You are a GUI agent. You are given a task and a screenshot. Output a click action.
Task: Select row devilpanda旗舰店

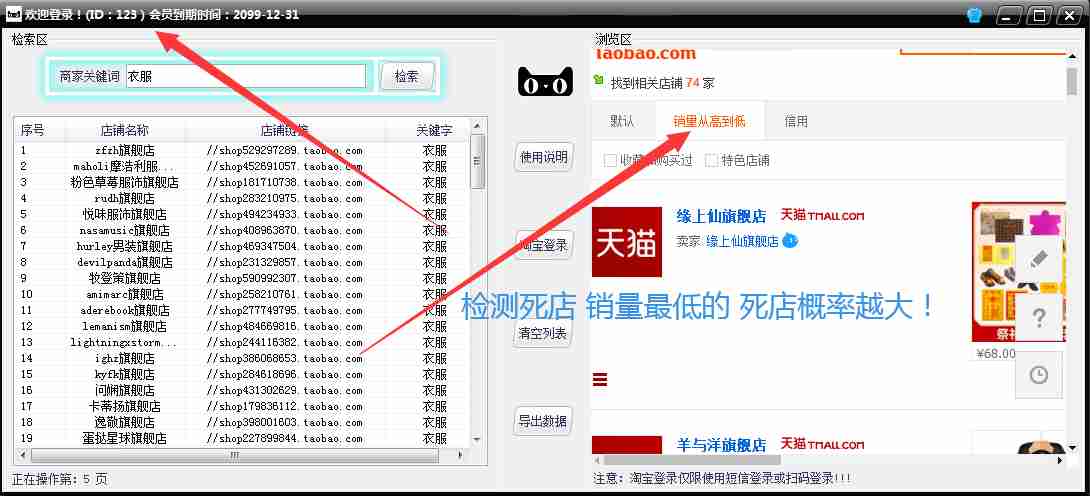point(242,262)
